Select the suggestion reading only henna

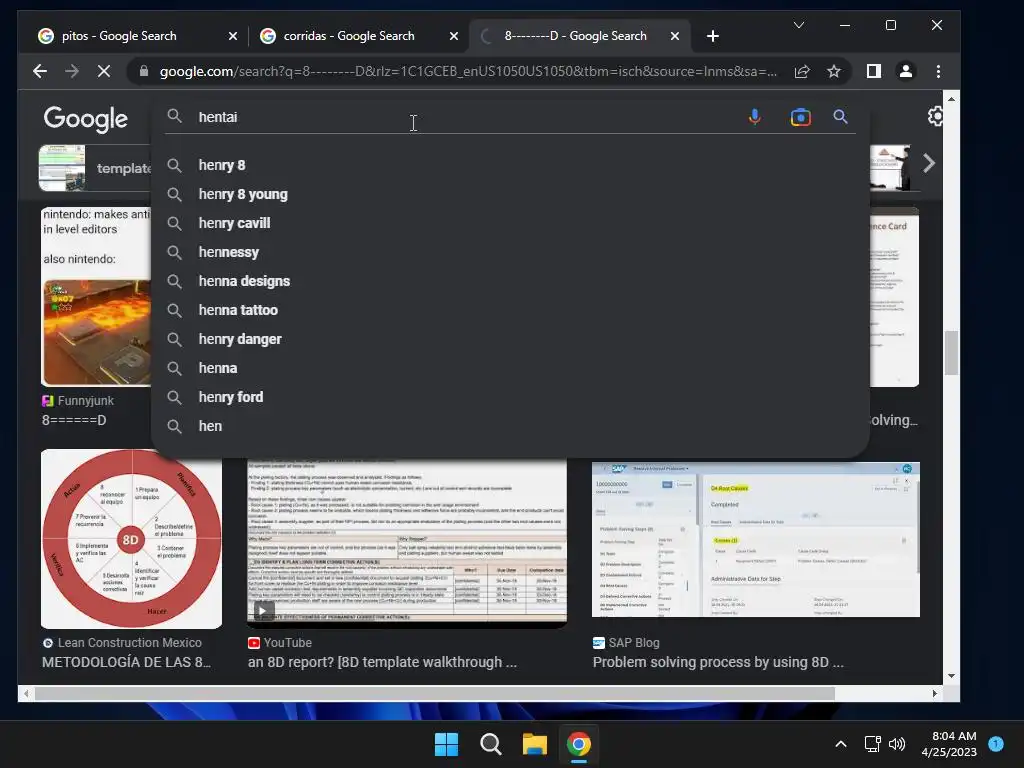pos(510,368)
